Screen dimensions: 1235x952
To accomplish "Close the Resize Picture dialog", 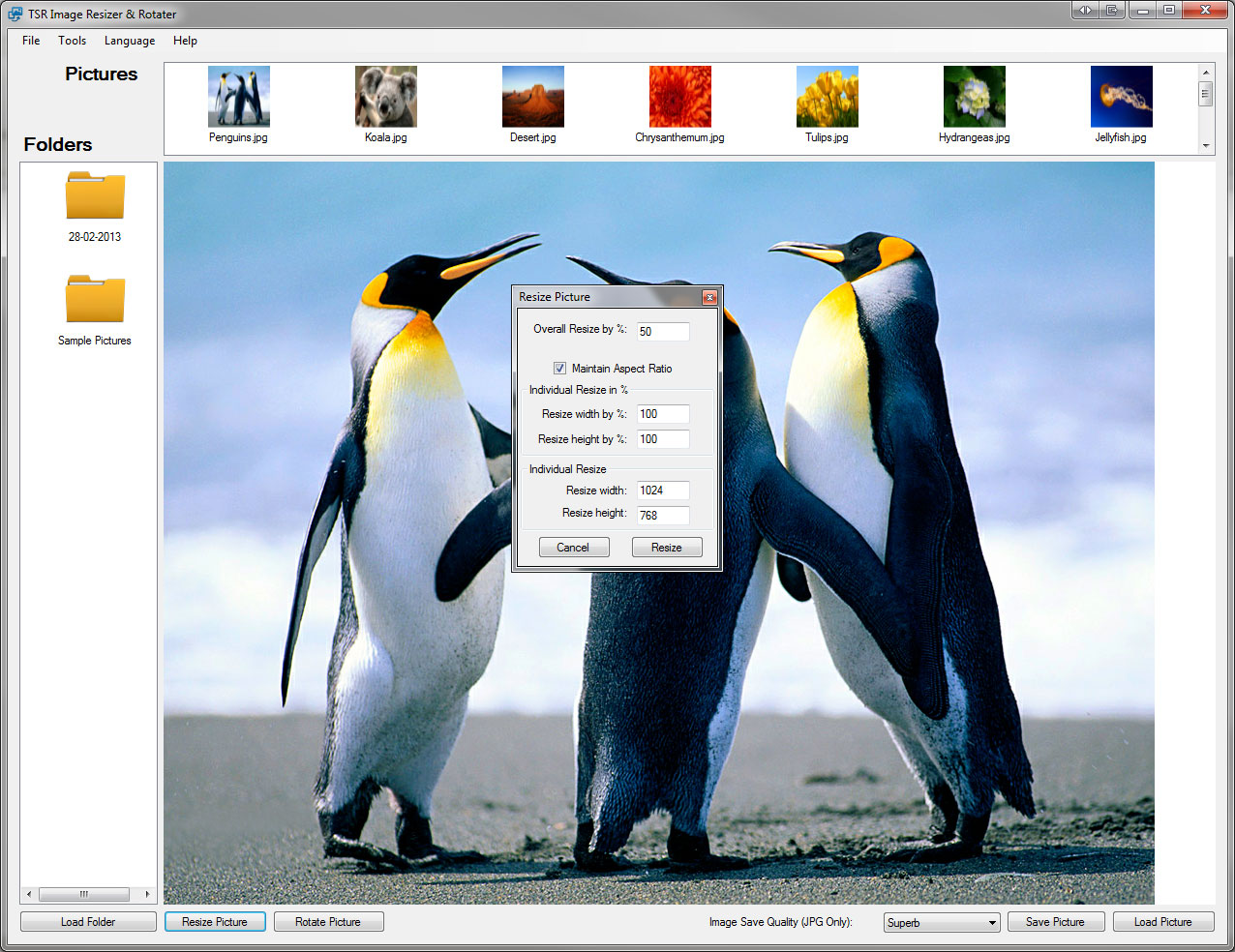I will [709, 297].
